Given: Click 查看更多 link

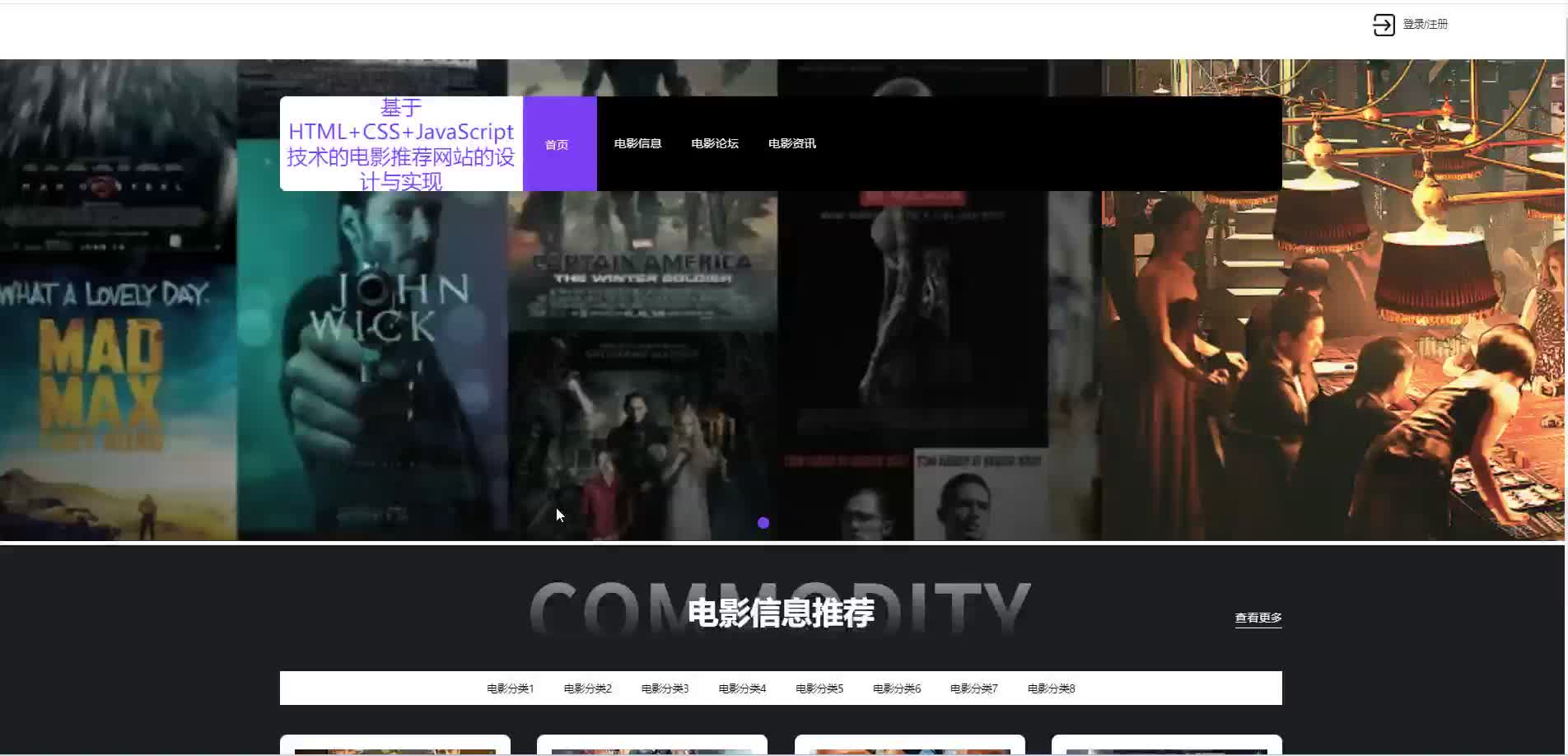Looking at the screenshot, I should tap(1258, 618).
